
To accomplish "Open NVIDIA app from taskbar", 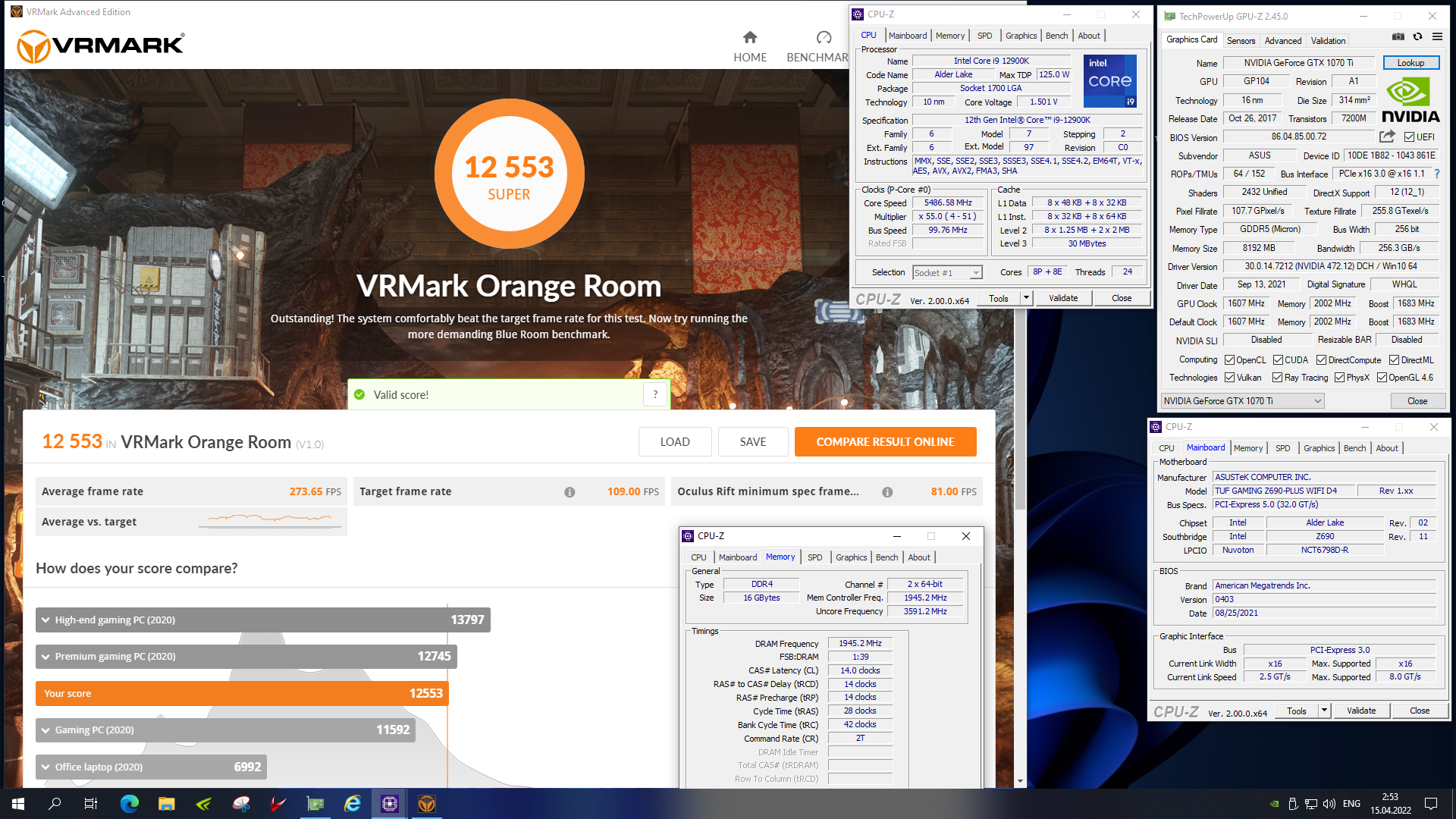I will 204,804.
